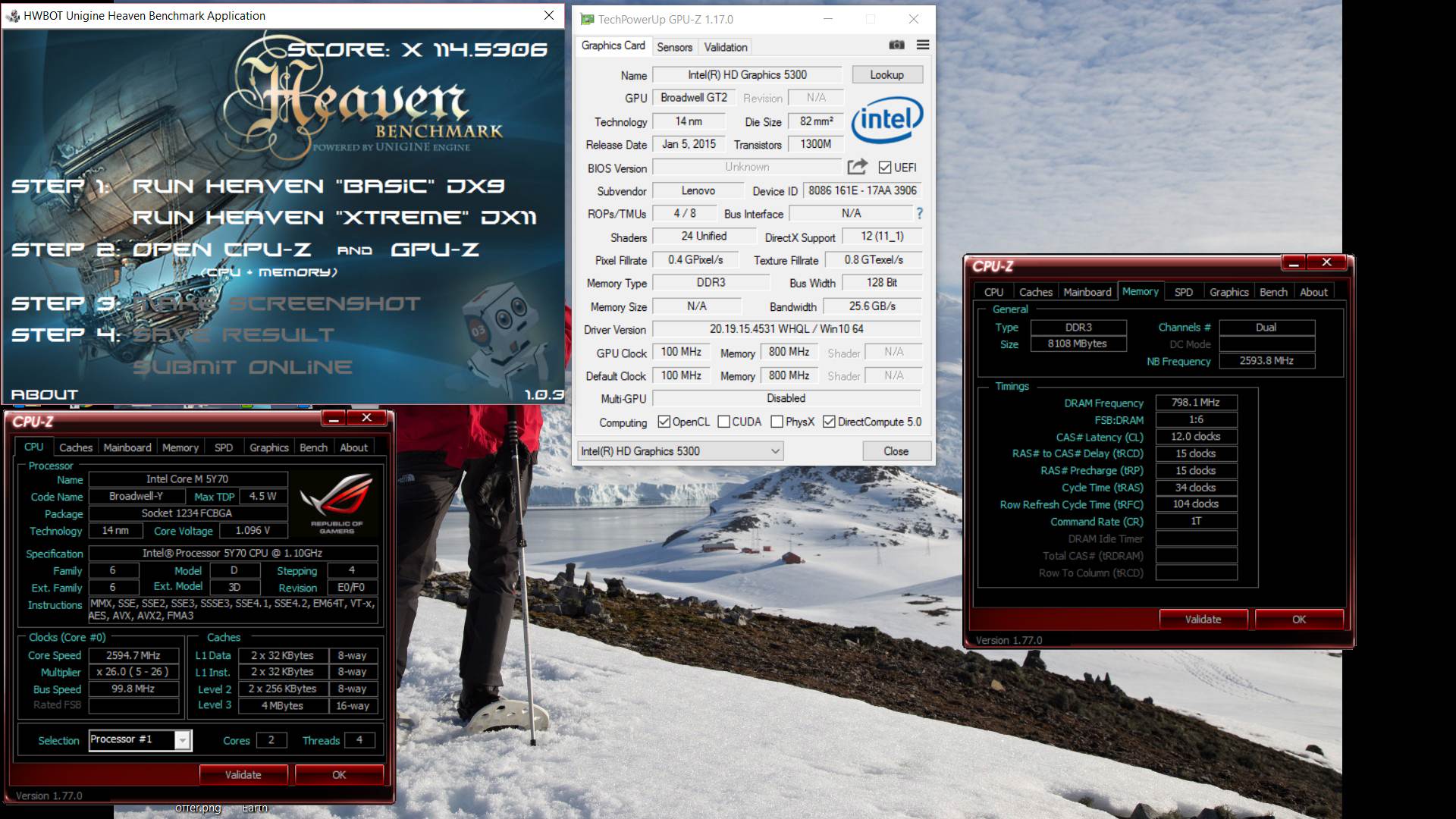Select CPU tab in the CPU-Z Memory window
The height and width of the screenshot is (819, 1456).
pos(993,292)
